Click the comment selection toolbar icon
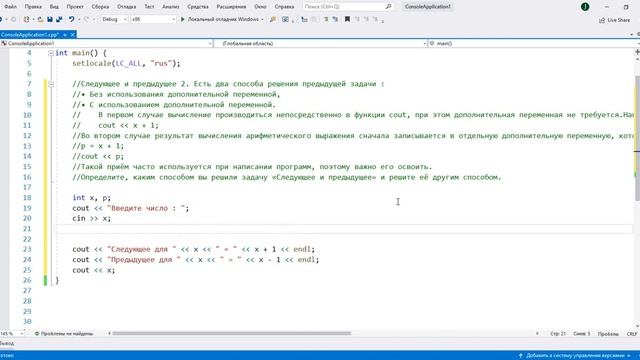The width and height of the screenshot is (640, 360). (326, 19)
